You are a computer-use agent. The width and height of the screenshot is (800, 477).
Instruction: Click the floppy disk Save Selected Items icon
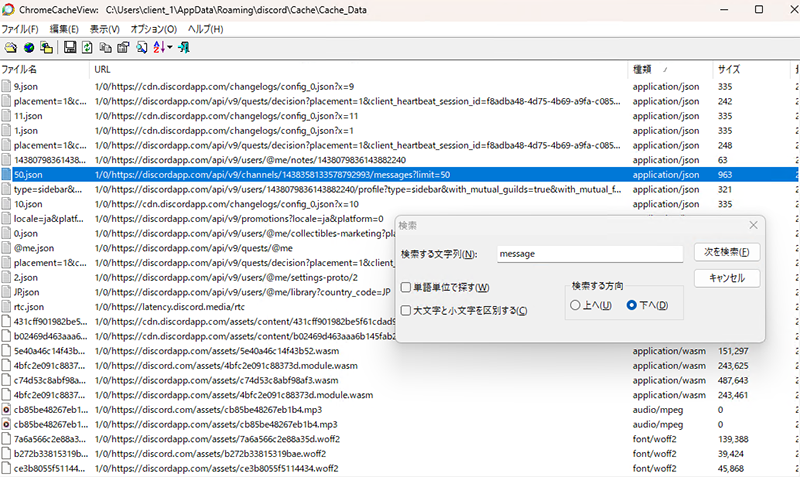pos(70,48)
